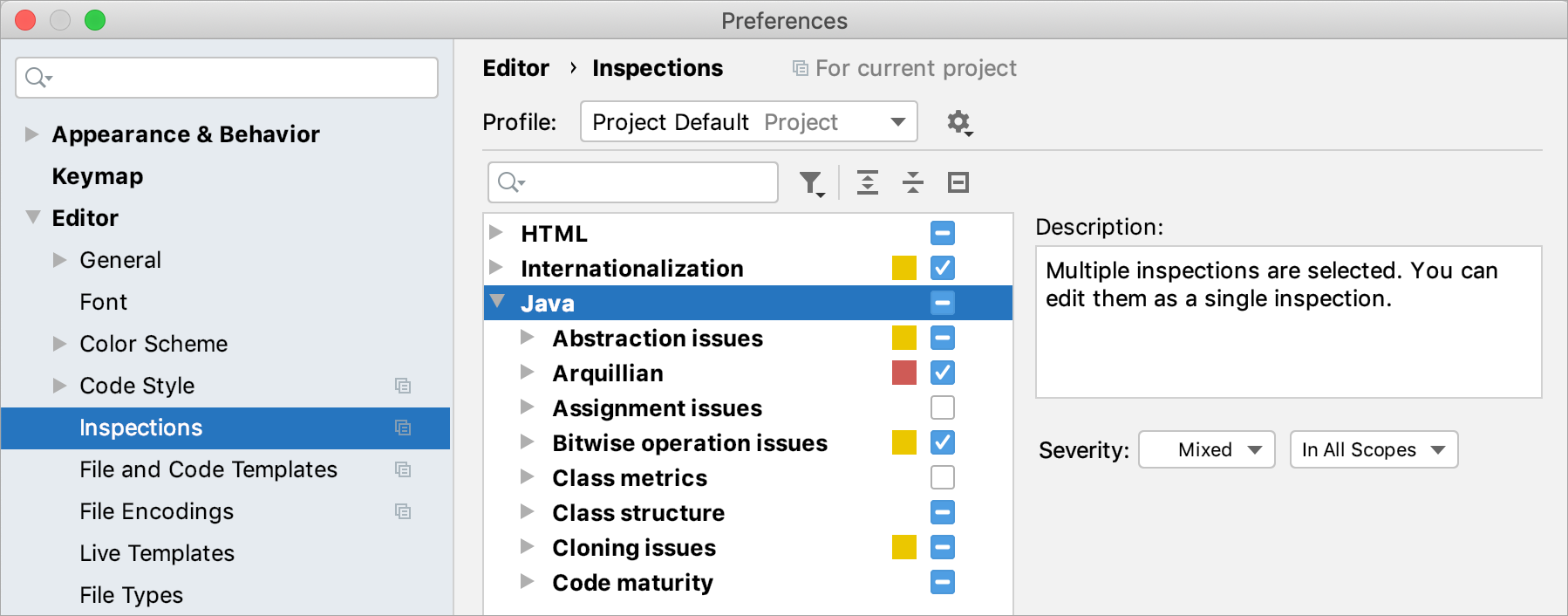The height and width of the screenshot is (616, 1568).
Task: Expand the Code maturity group arrow
Action: pyautogui.click(x=527, y=581)
